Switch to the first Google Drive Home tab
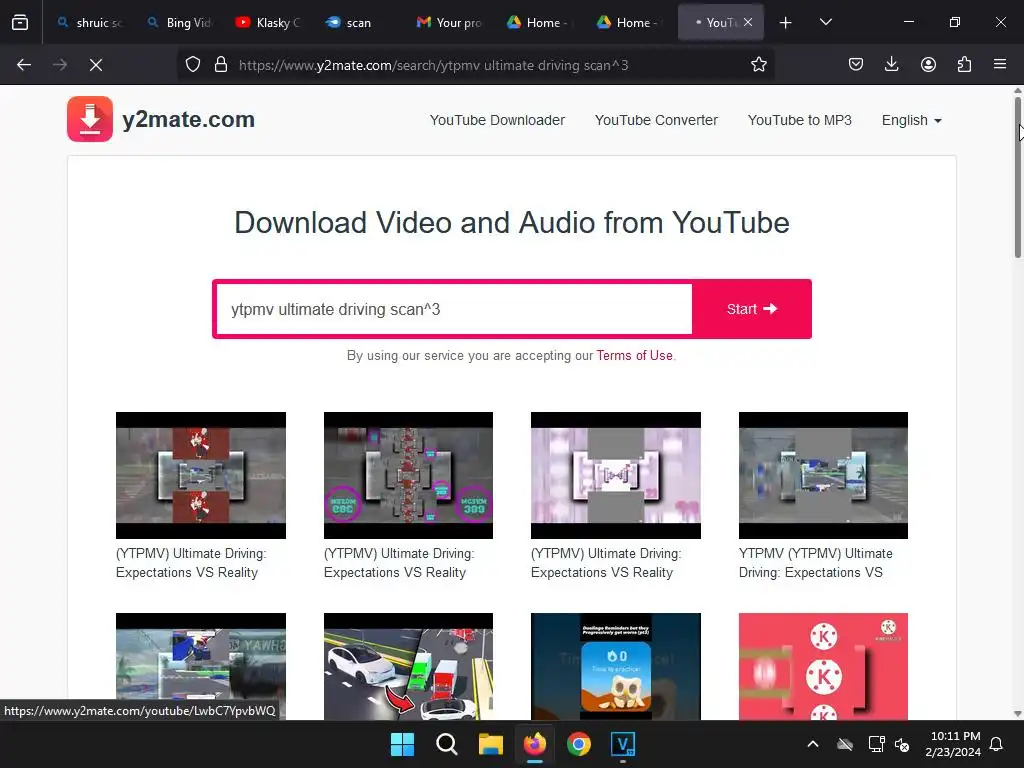Viewport: 1024px width, 768px height. pyautogui.click(x=540, y=22)
